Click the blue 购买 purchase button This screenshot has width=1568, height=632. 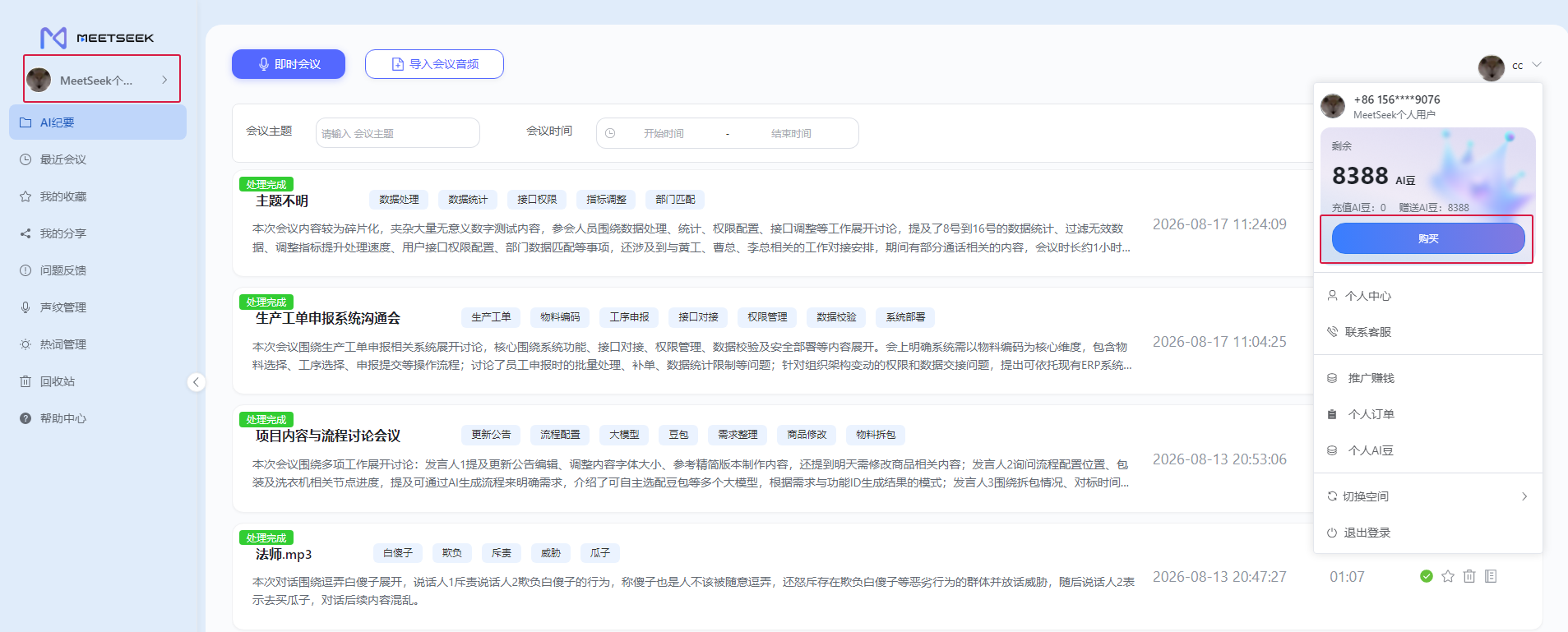1428,238
